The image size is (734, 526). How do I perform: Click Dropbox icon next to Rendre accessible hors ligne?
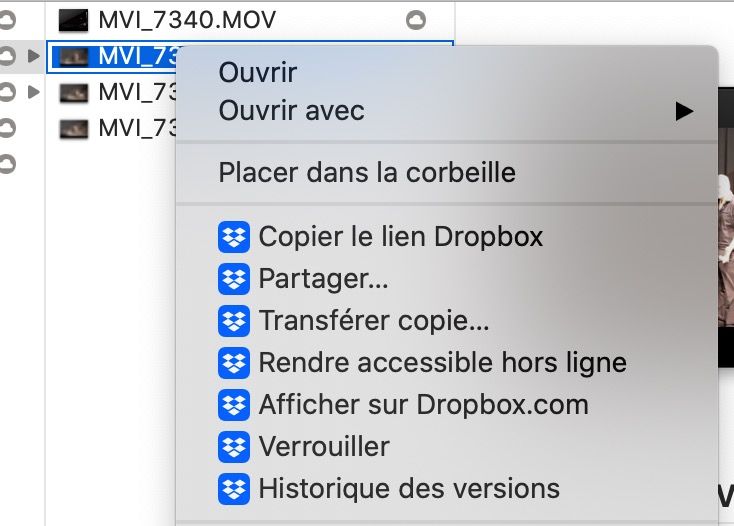pyautogui.click(x=233, y=363)
